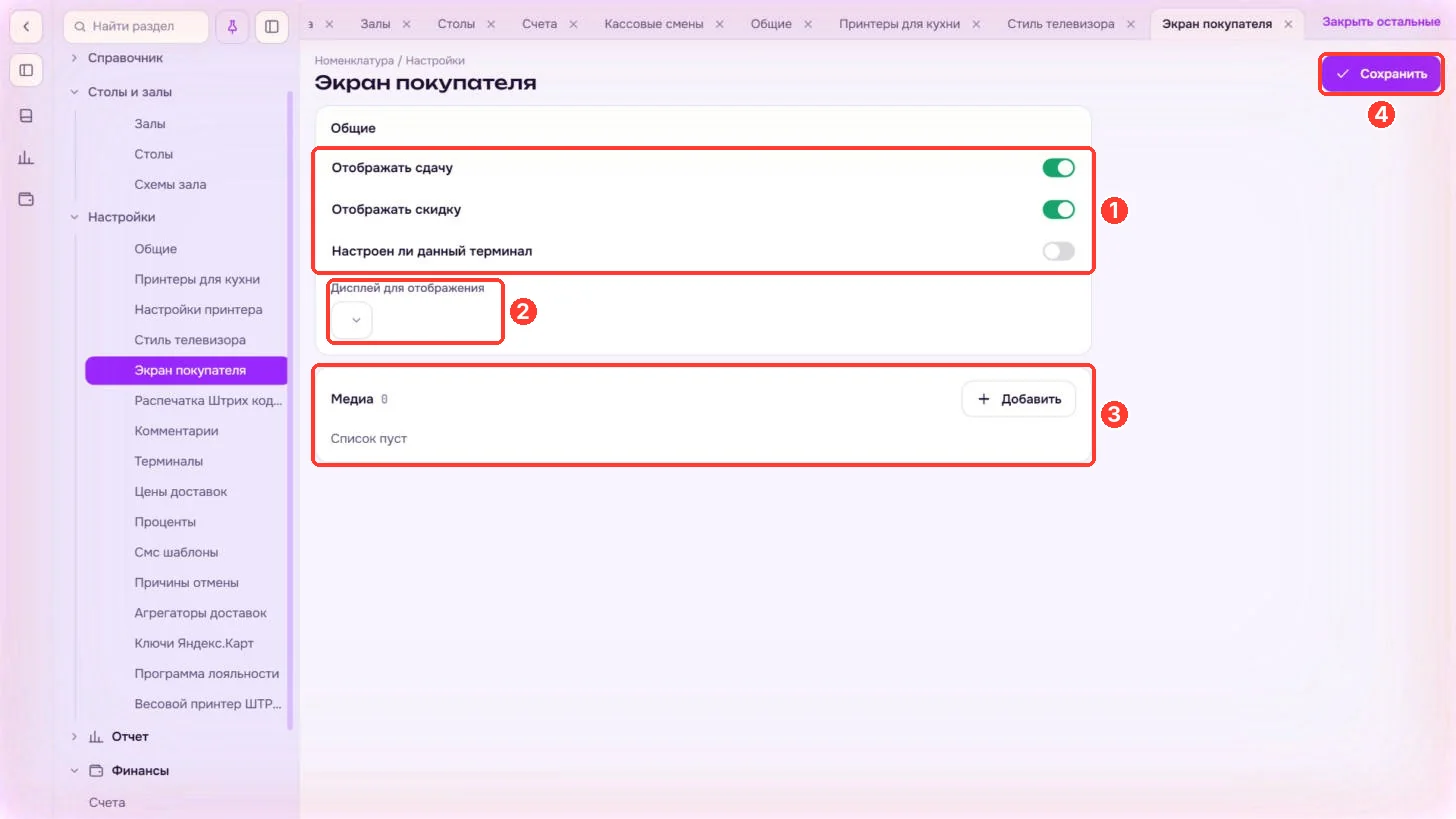Screen dimensions: 1456x819
Task: Open Агрегаторы доставок in sidebar
Action: [x=201, y=613]
